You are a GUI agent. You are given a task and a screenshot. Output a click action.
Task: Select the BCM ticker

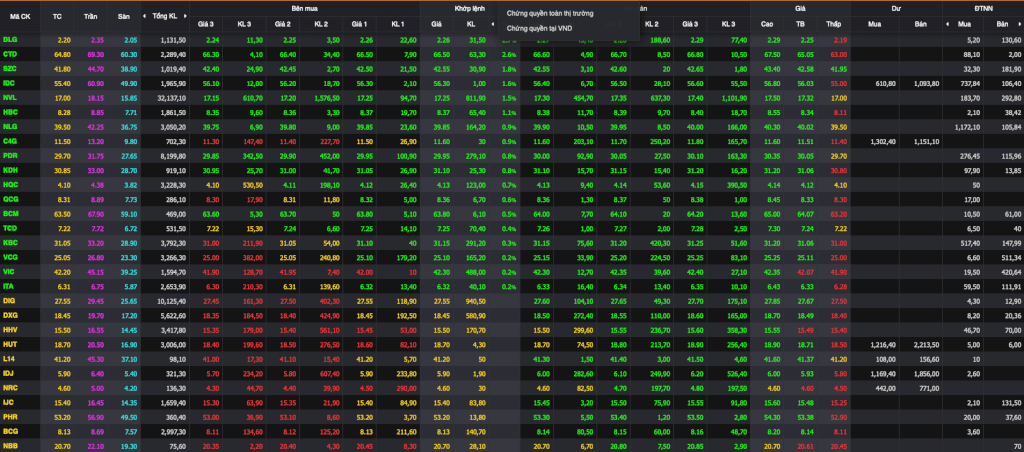click(x=10, y=213)
